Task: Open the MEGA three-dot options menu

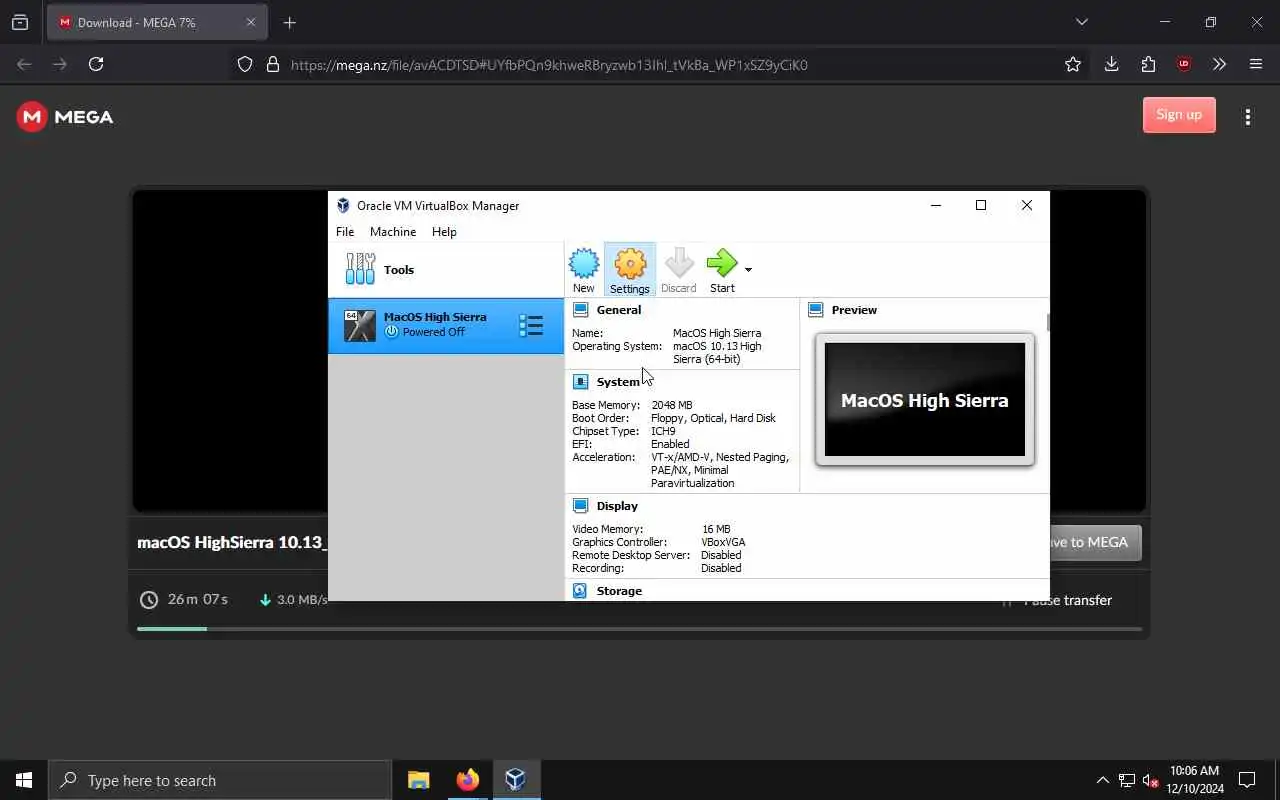Action: click(x=1247, y=117)
